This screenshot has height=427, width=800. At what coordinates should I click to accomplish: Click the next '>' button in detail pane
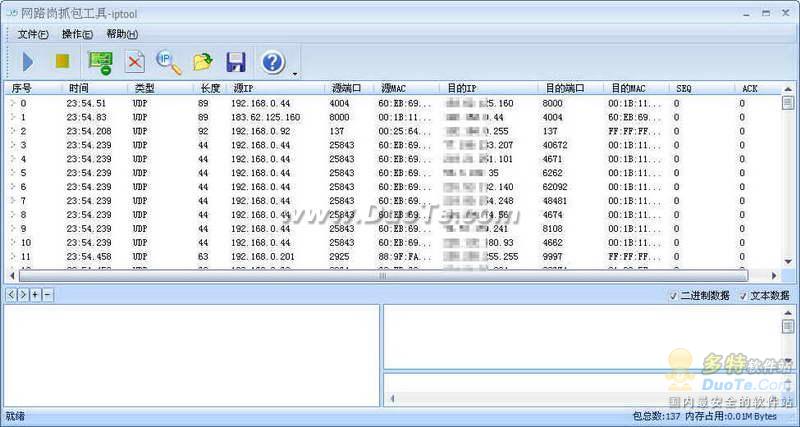tap(23, 295)
